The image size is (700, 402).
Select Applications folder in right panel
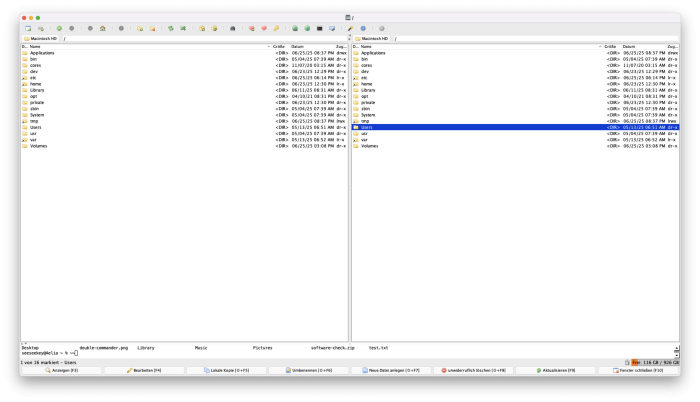pos(516,53)
